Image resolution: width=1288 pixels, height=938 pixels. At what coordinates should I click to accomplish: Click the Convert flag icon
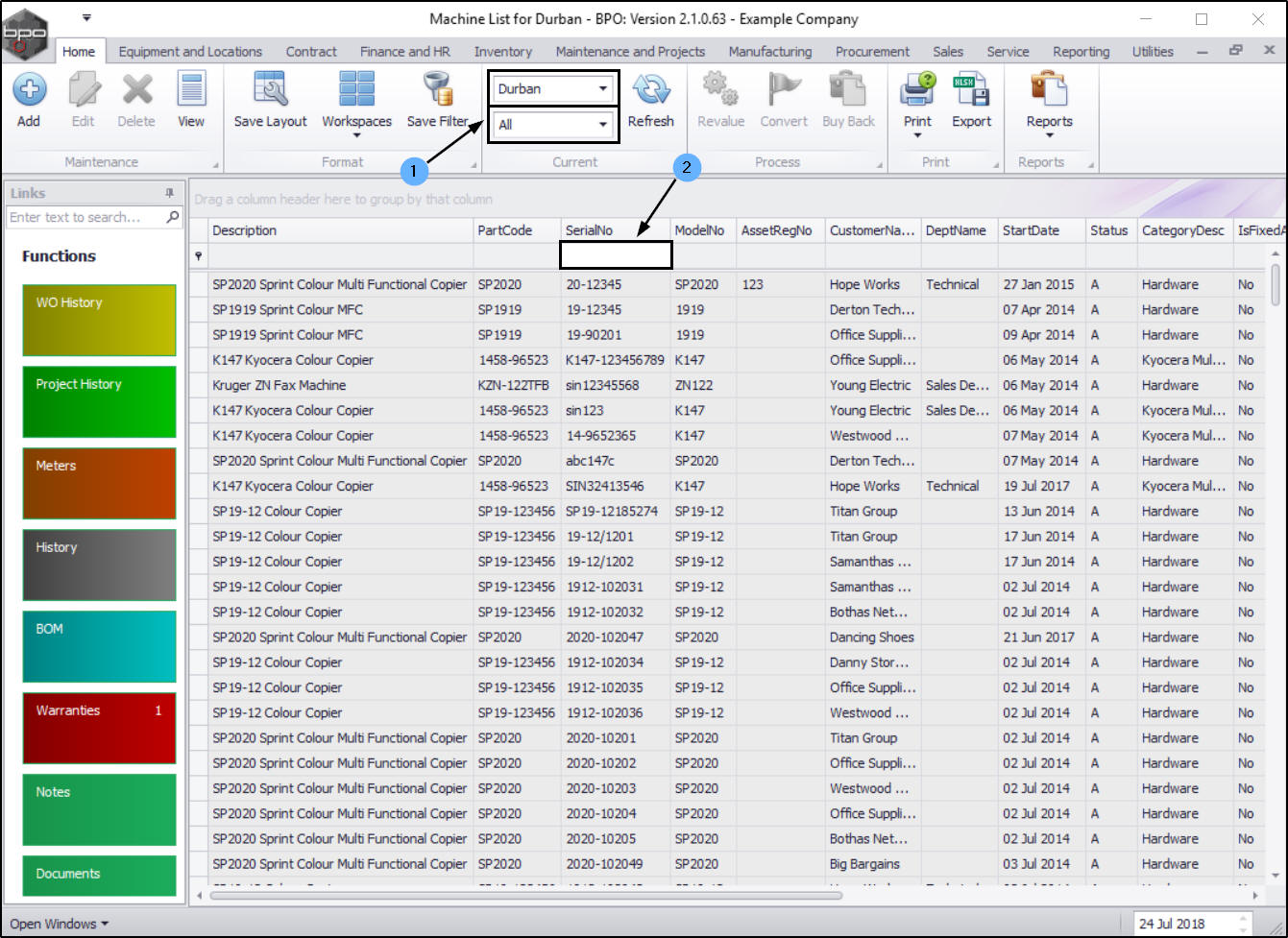coord(784,88)
